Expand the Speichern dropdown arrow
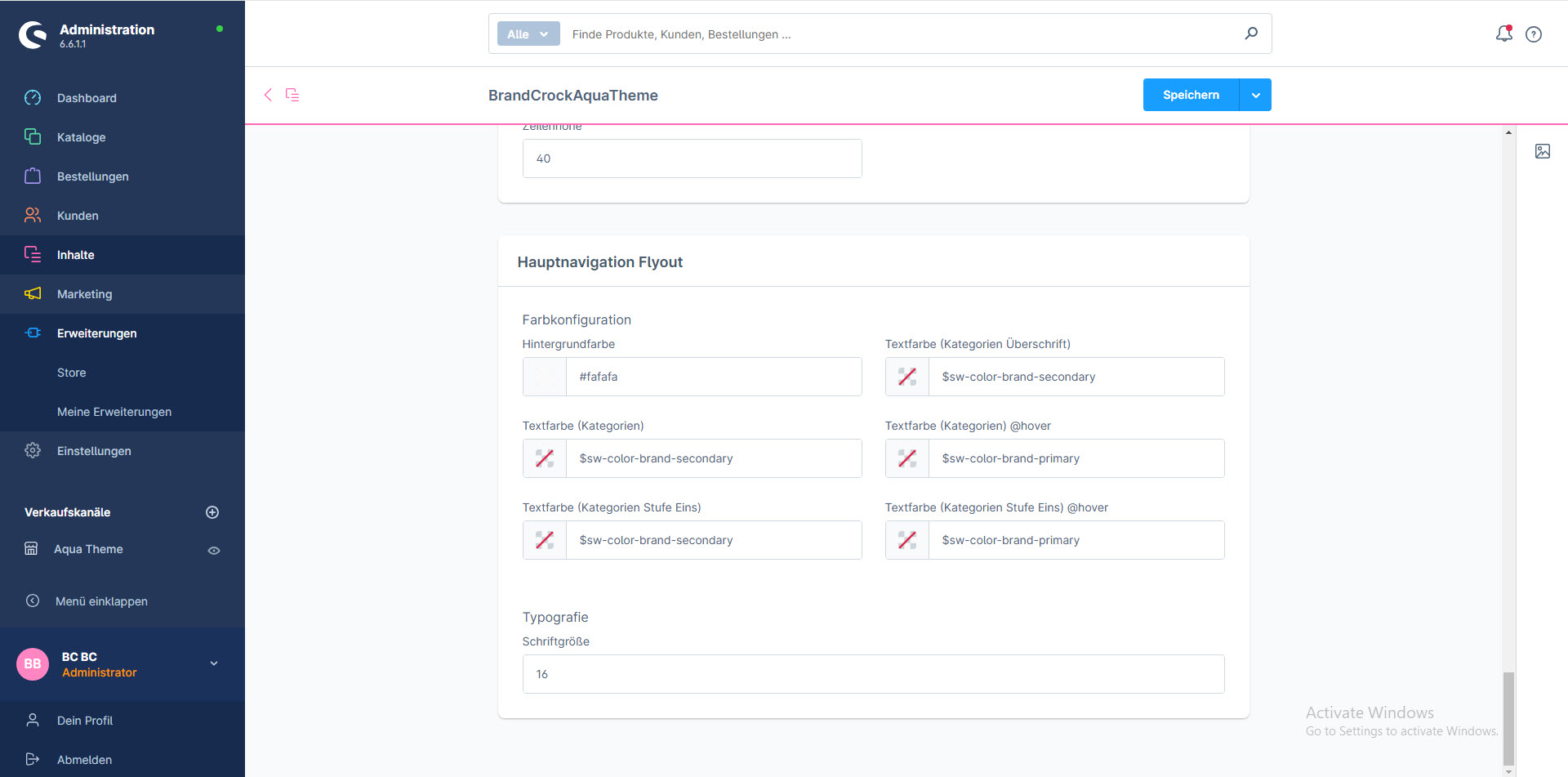This screenshot has height=777, width=1568. tap(1255, 95)
